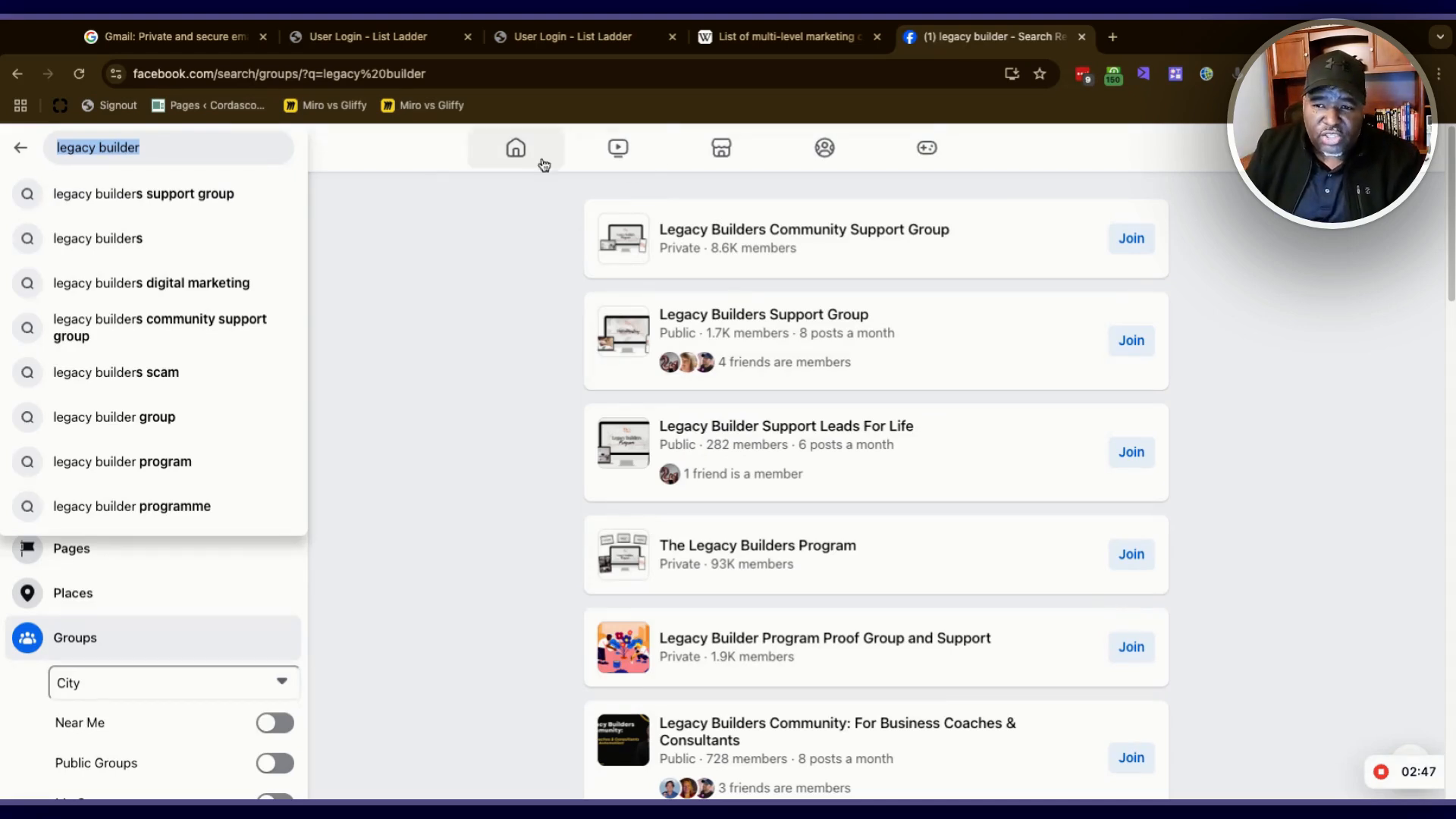The height and width of the screenshot is (819, 1456).
Task: Switch to first User Login - List Ladder tab
Action: point(369,36)
